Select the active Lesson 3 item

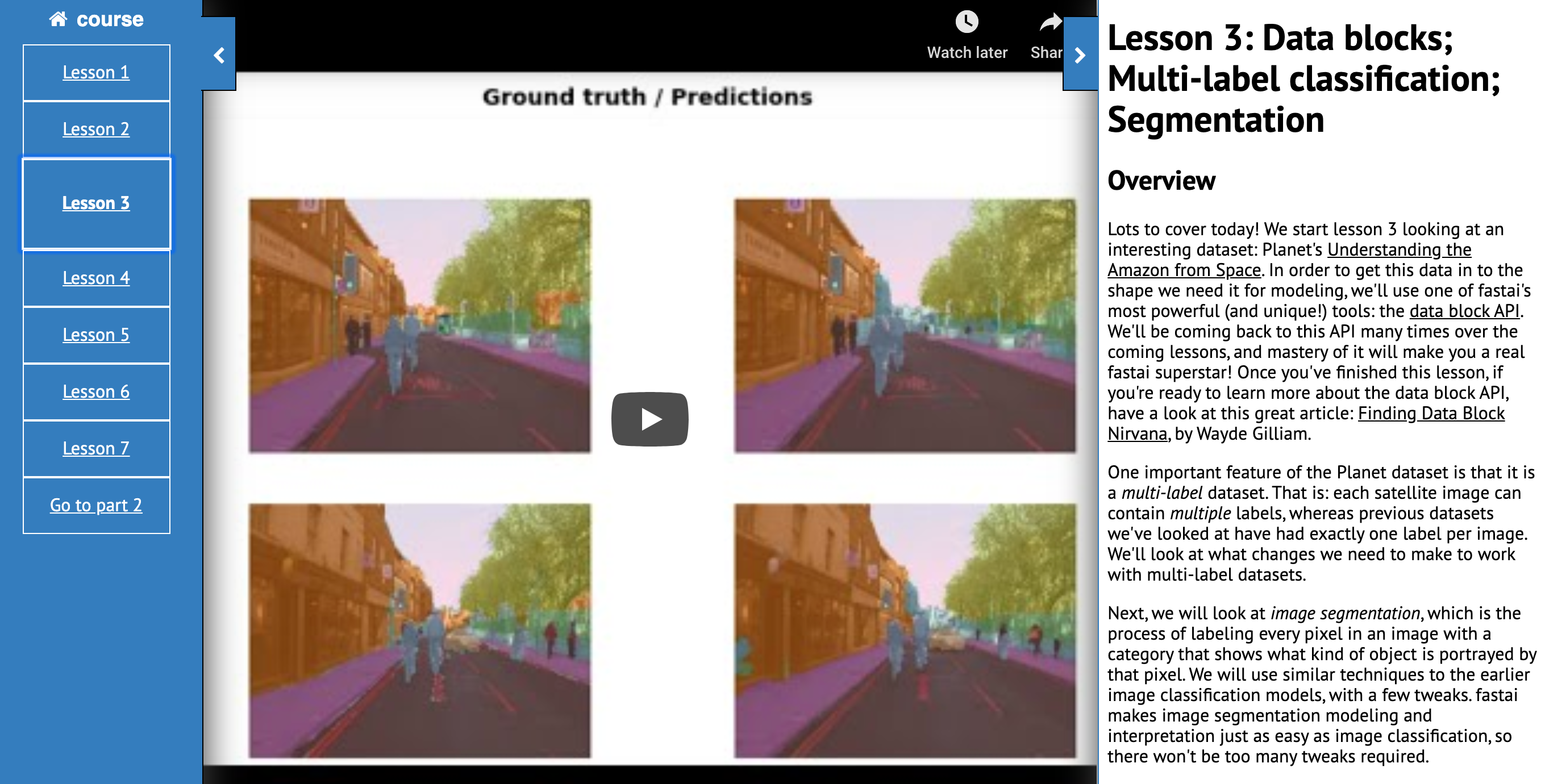pos(95,203)
